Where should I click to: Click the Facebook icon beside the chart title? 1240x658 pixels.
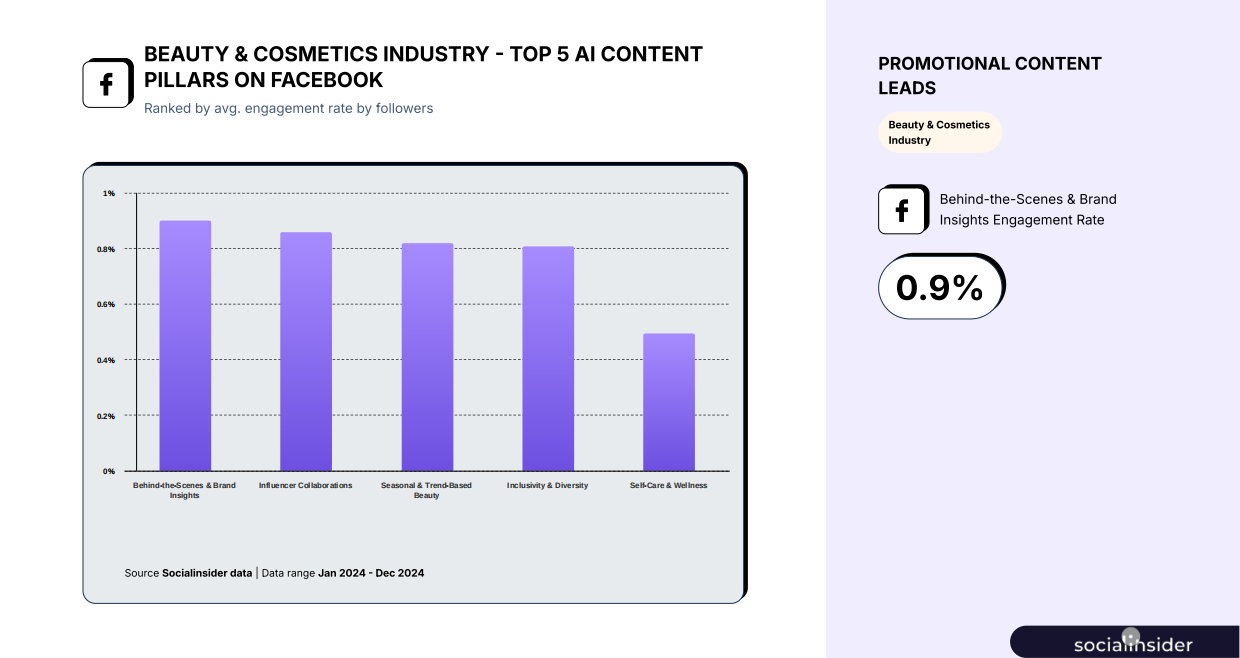point(108,83)
